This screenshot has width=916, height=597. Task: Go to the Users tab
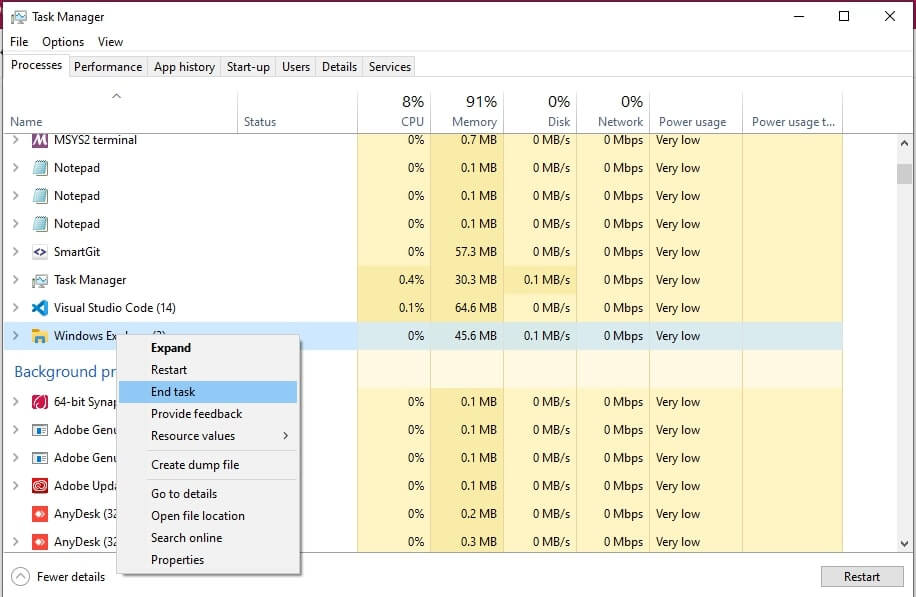pyautogui.click(x=296, y=67)
